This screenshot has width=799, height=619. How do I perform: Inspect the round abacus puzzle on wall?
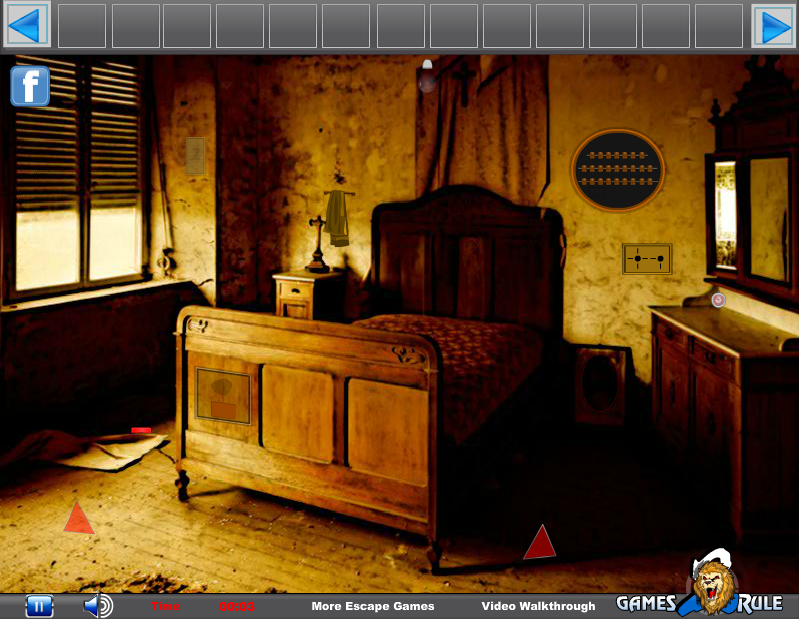click(x=618, y=170)
